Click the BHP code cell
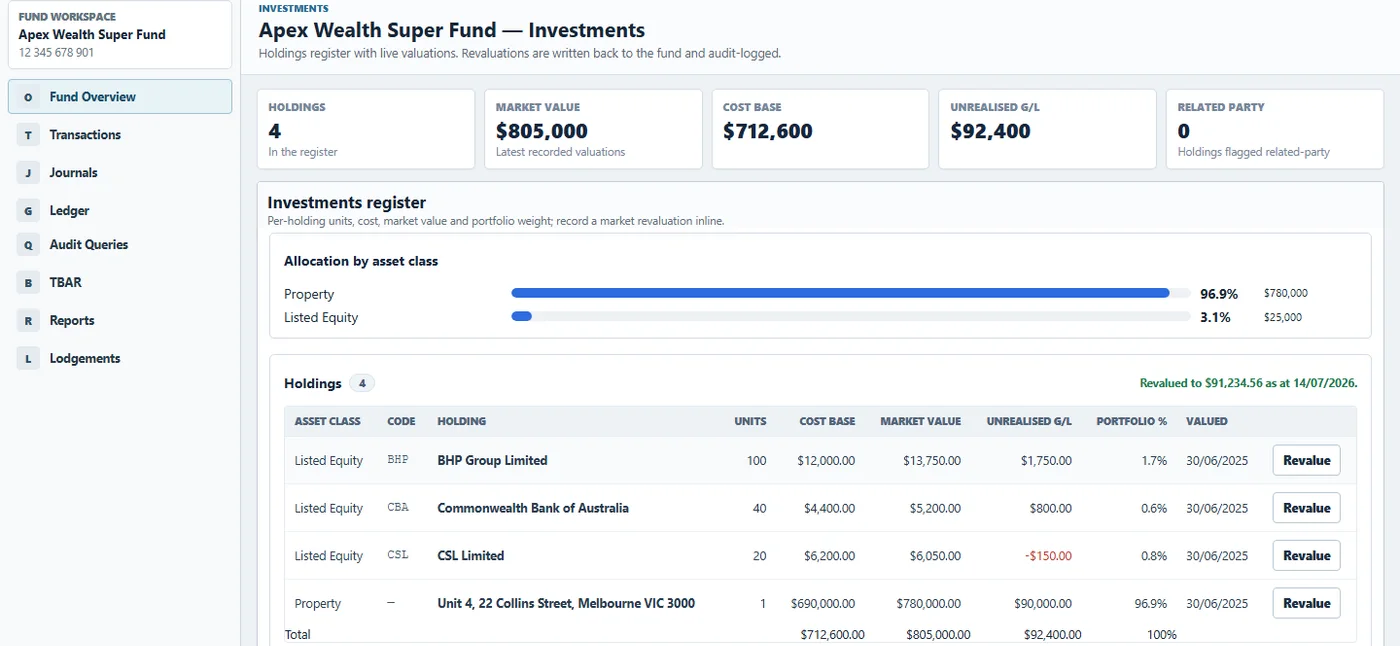The width and height of the screenshot is (1400, 646). point(398,461)
